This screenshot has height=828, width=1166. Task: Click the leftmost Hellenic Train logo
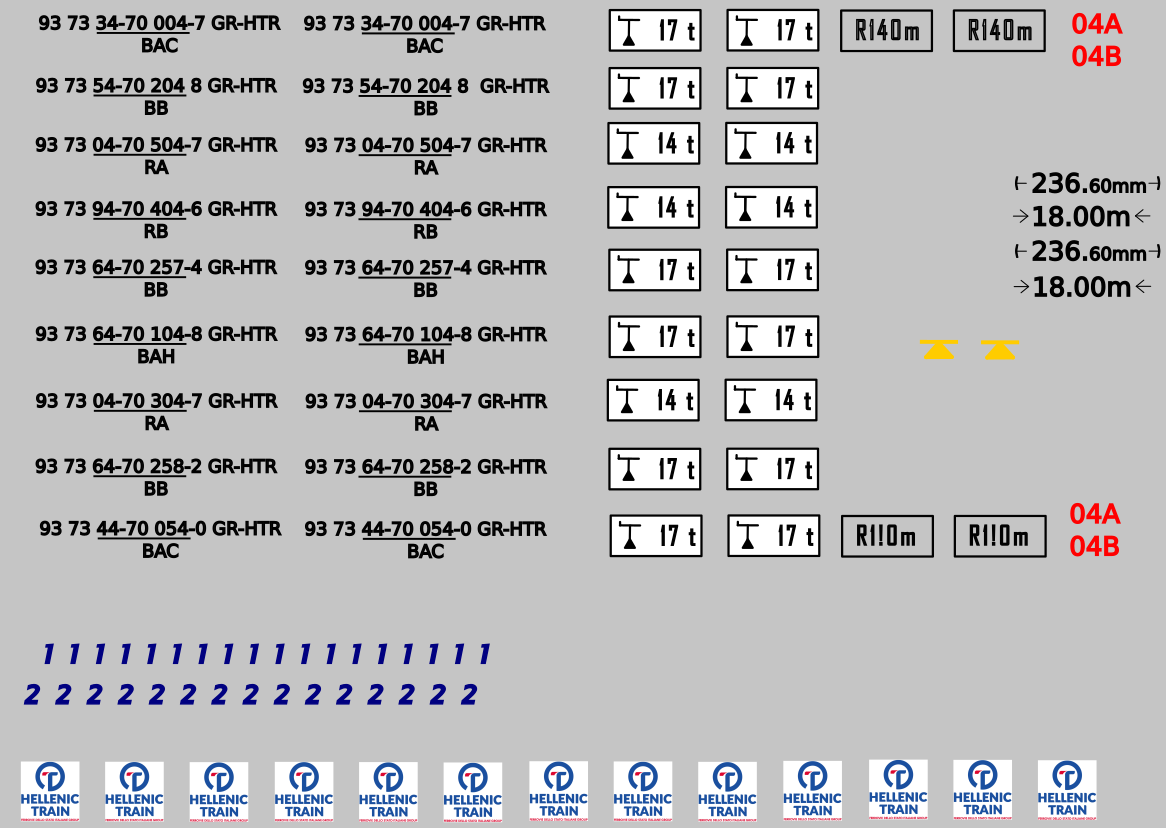(50, 791)
